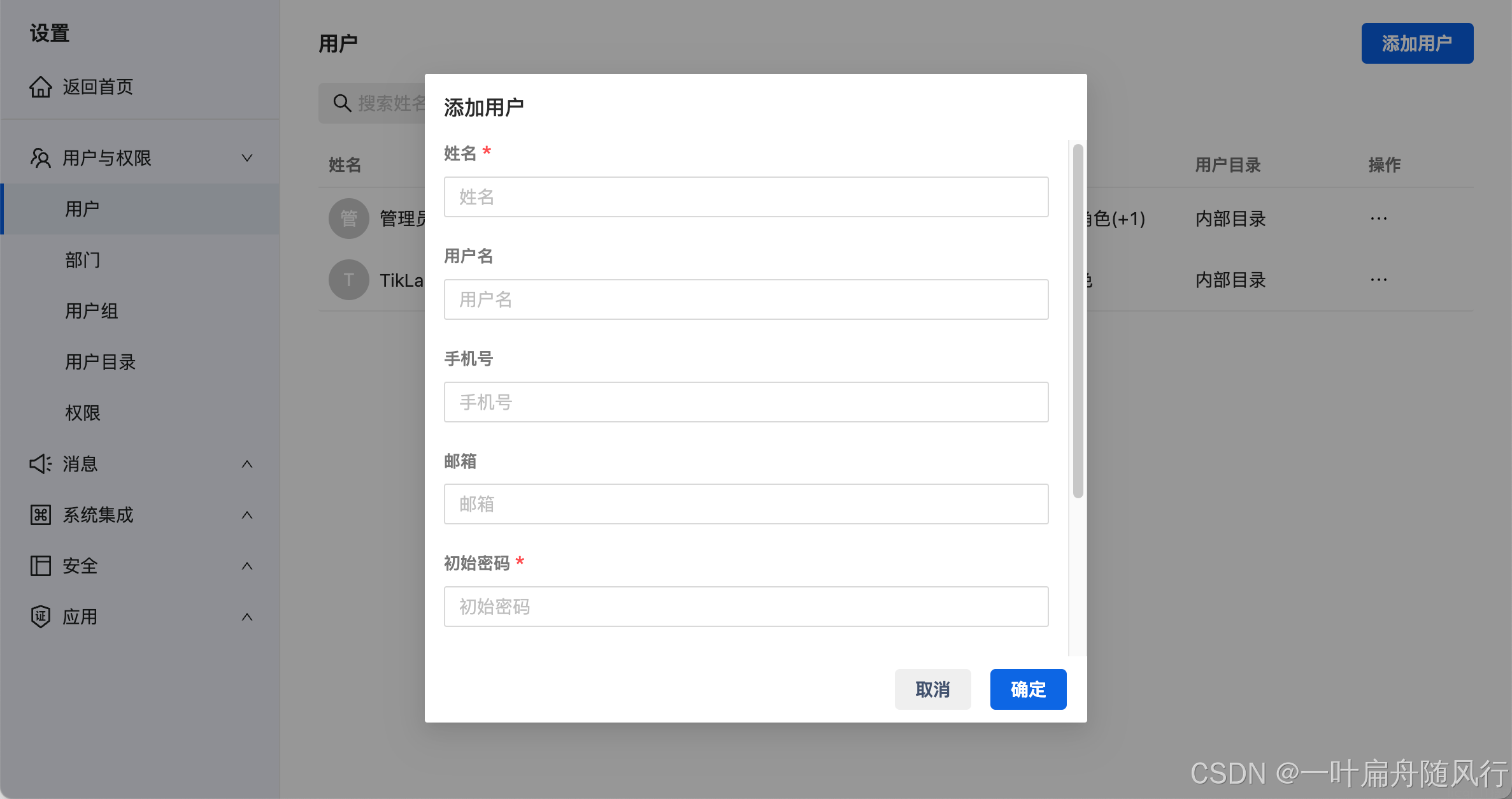This screenshot has width=1512, height=799.
Task: Go back via 返回首页
Action: (x=98, y=87)
